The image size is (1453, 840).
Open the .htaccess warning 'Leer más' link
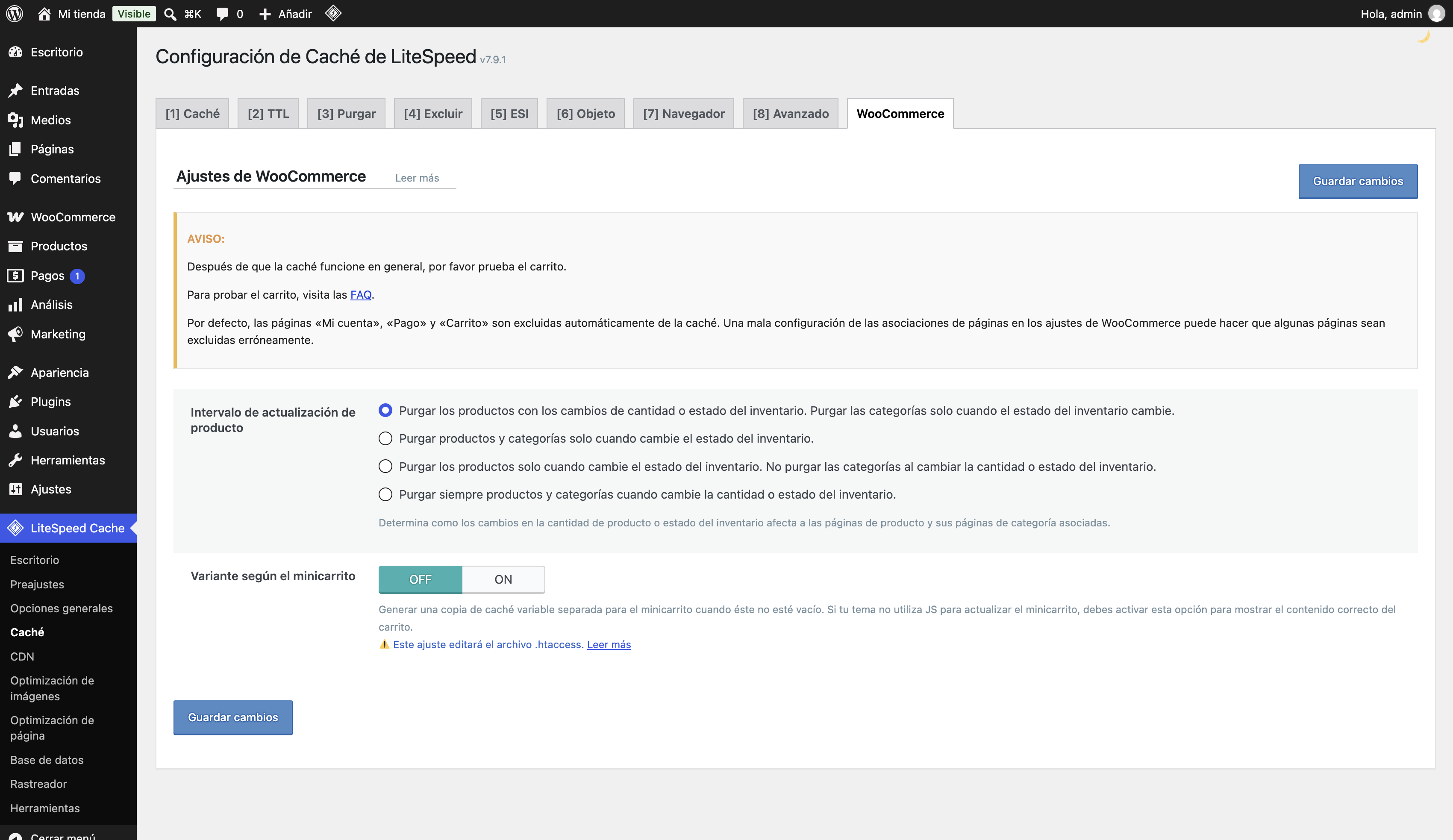[x=609, y=644]
